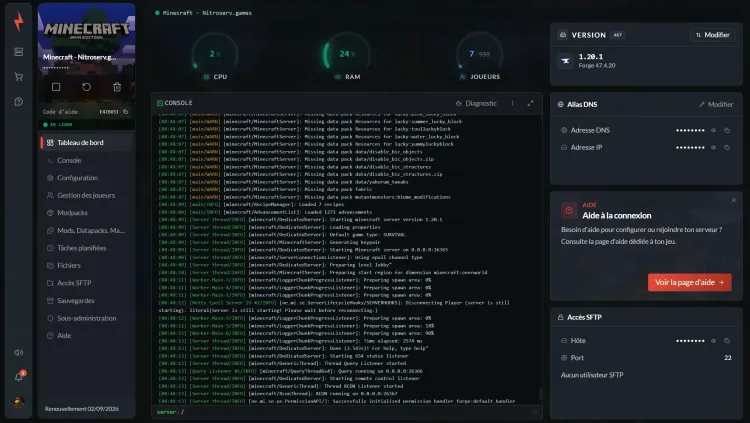Restart the server with the circular arrow icon
Viewport: 750px width, 423px height.
click(87, 87)
